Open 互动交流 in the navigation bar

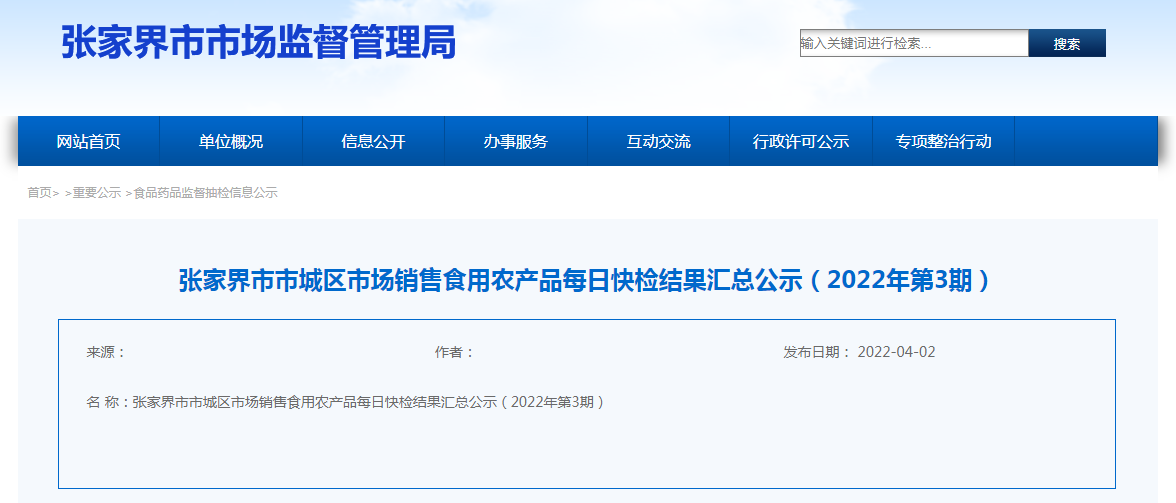658,141
